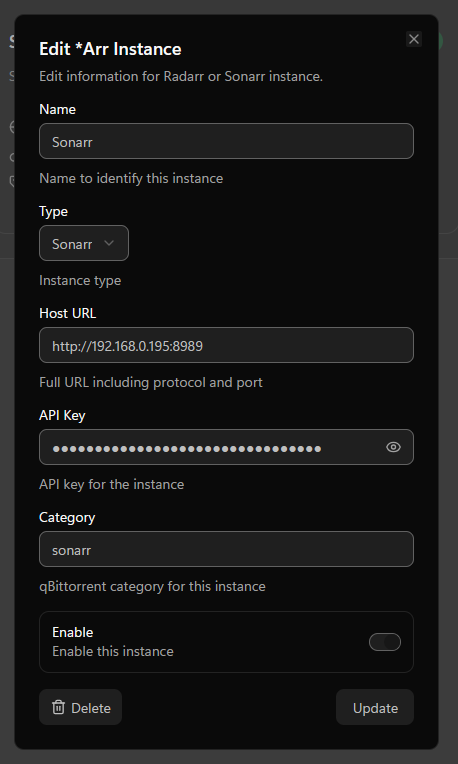Click the Enable label in toggle card
The width and height of the screenshot is (458, 764).
[73, 632]
